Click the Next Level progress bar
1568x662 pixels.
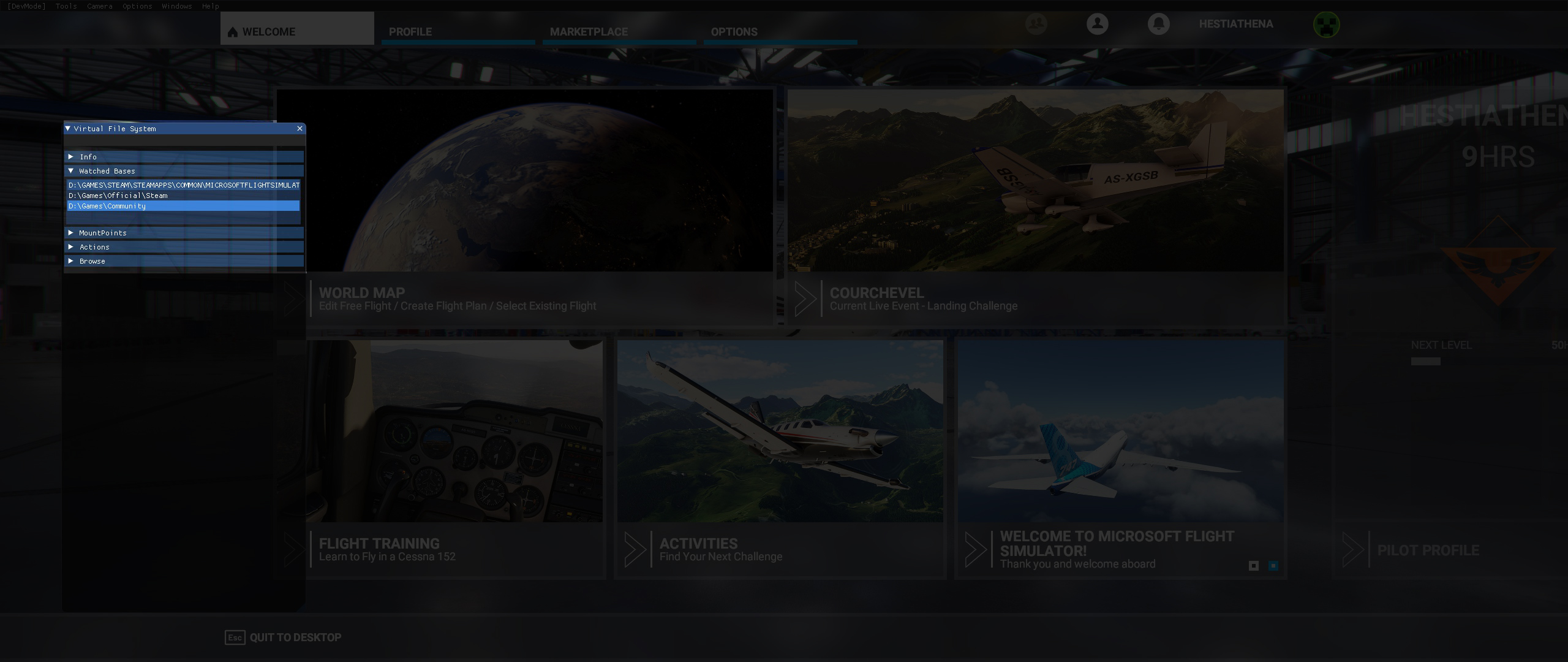coord(1425,362)
